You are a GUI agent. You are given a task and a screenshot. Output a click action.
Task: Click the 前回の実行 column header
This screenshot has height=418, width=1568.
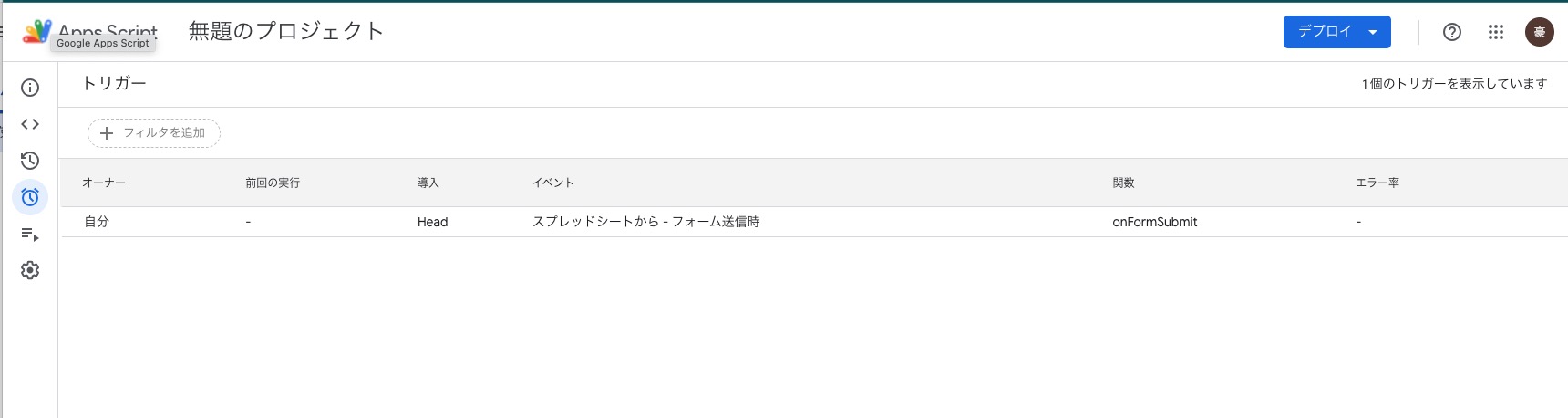273,183
